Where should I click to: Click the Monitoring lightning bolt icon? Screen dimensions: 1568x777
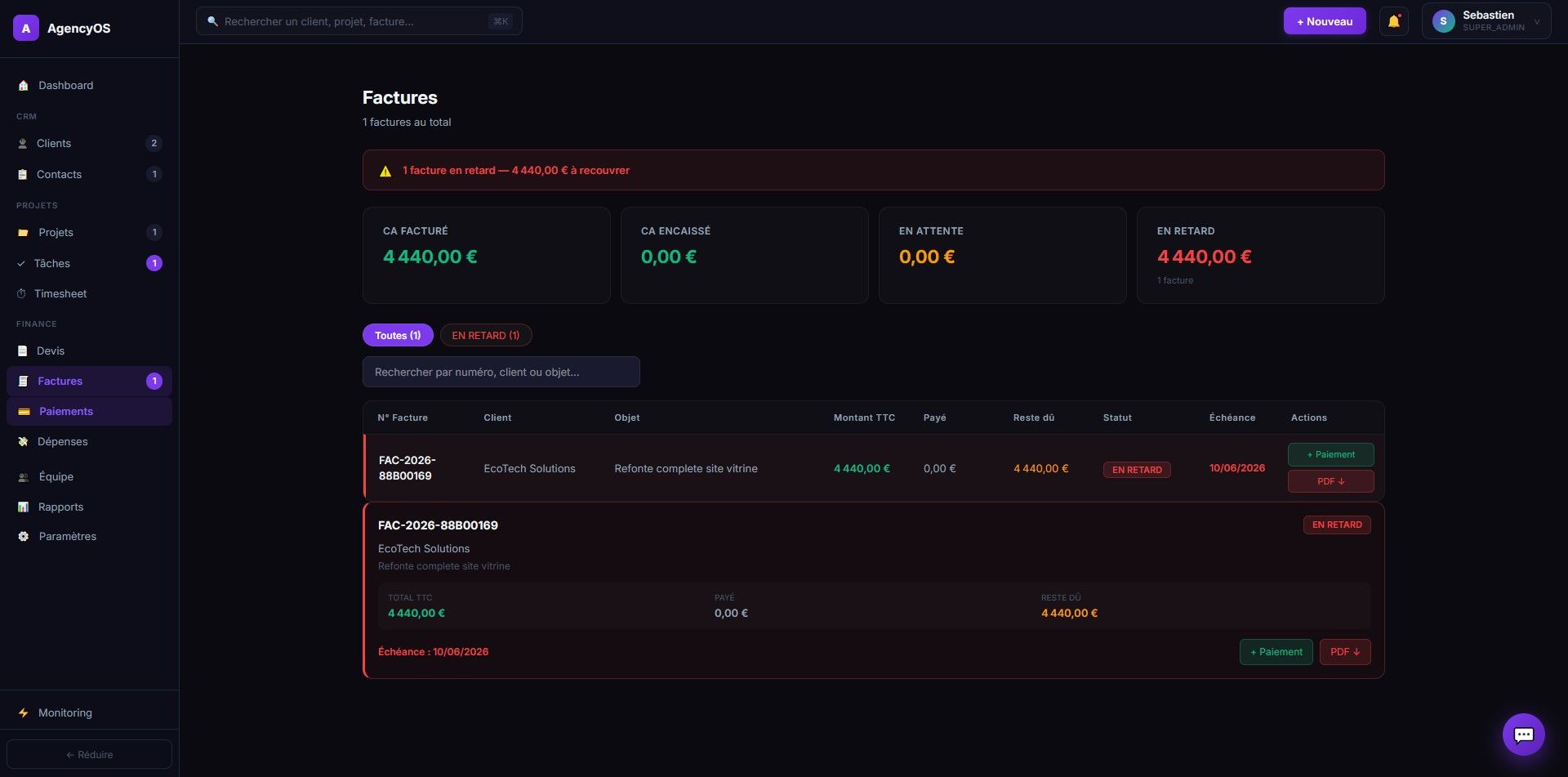click(x=23, y=712)
